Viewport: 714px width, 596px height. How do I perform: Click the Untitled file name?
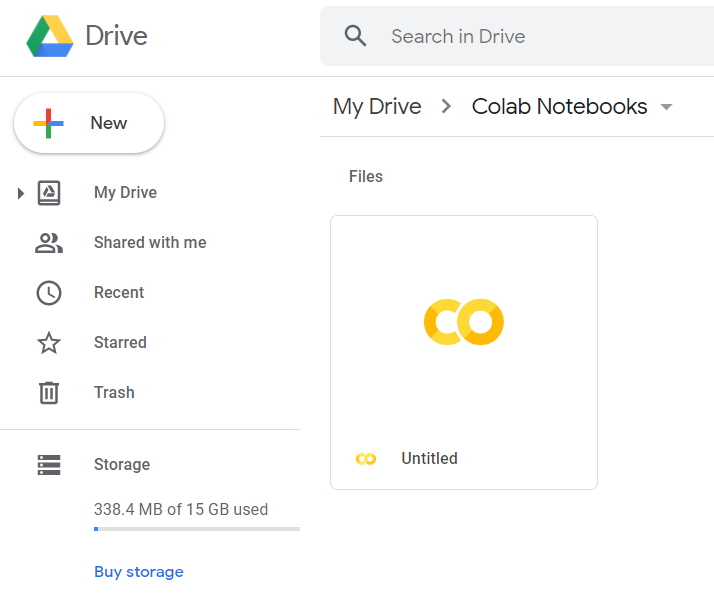point(429,458)
